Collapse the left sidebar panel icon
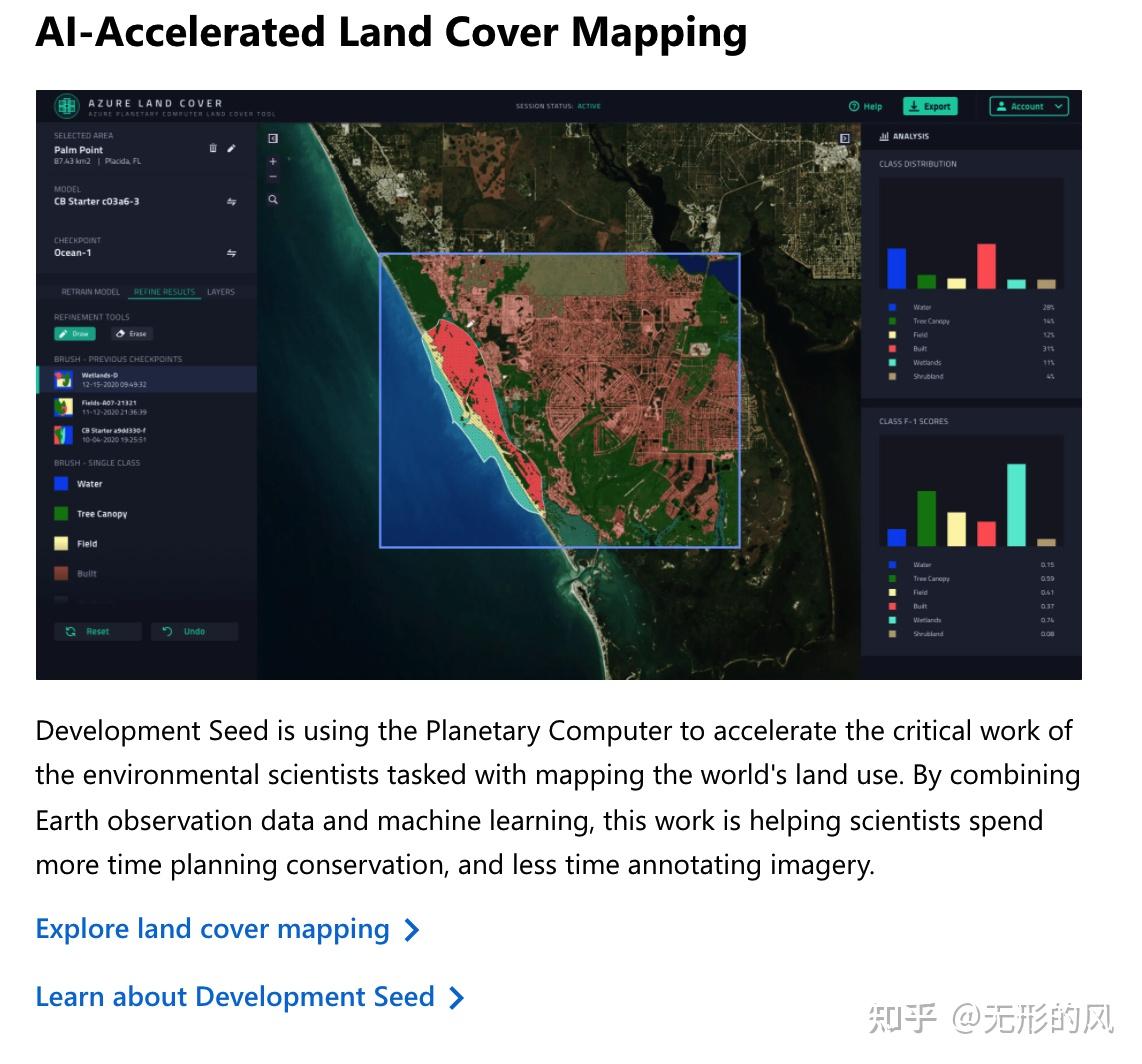This screenshot has width=1142, height=1064. pos(273,138)
